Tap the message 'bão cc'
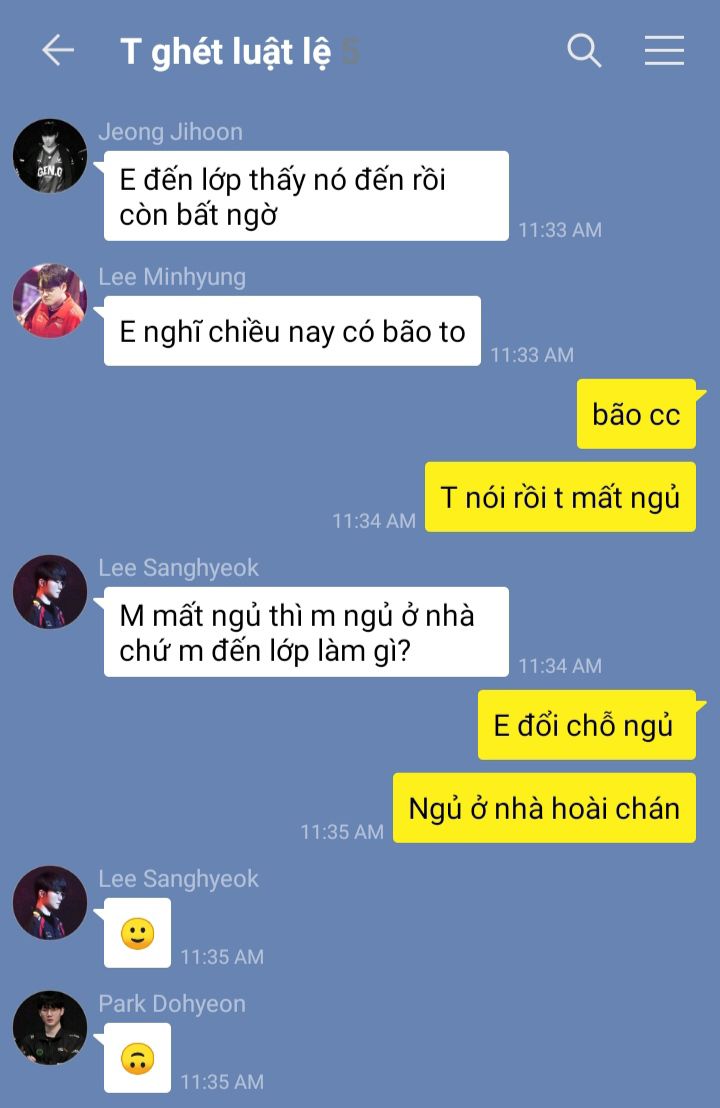The height and width of the screenshot is (1108, 720). [x=637, y=414]
